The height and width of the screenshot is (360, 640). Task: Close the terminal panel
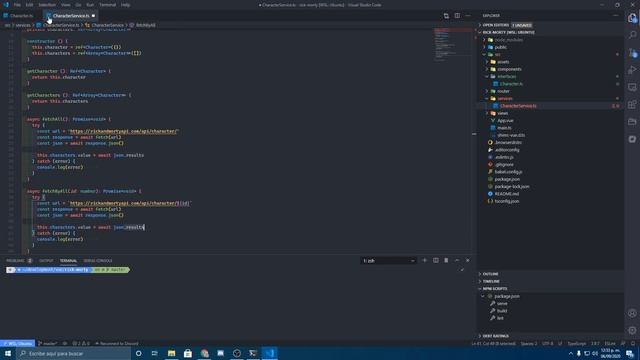pyautogui.click(x=468, y=260)
